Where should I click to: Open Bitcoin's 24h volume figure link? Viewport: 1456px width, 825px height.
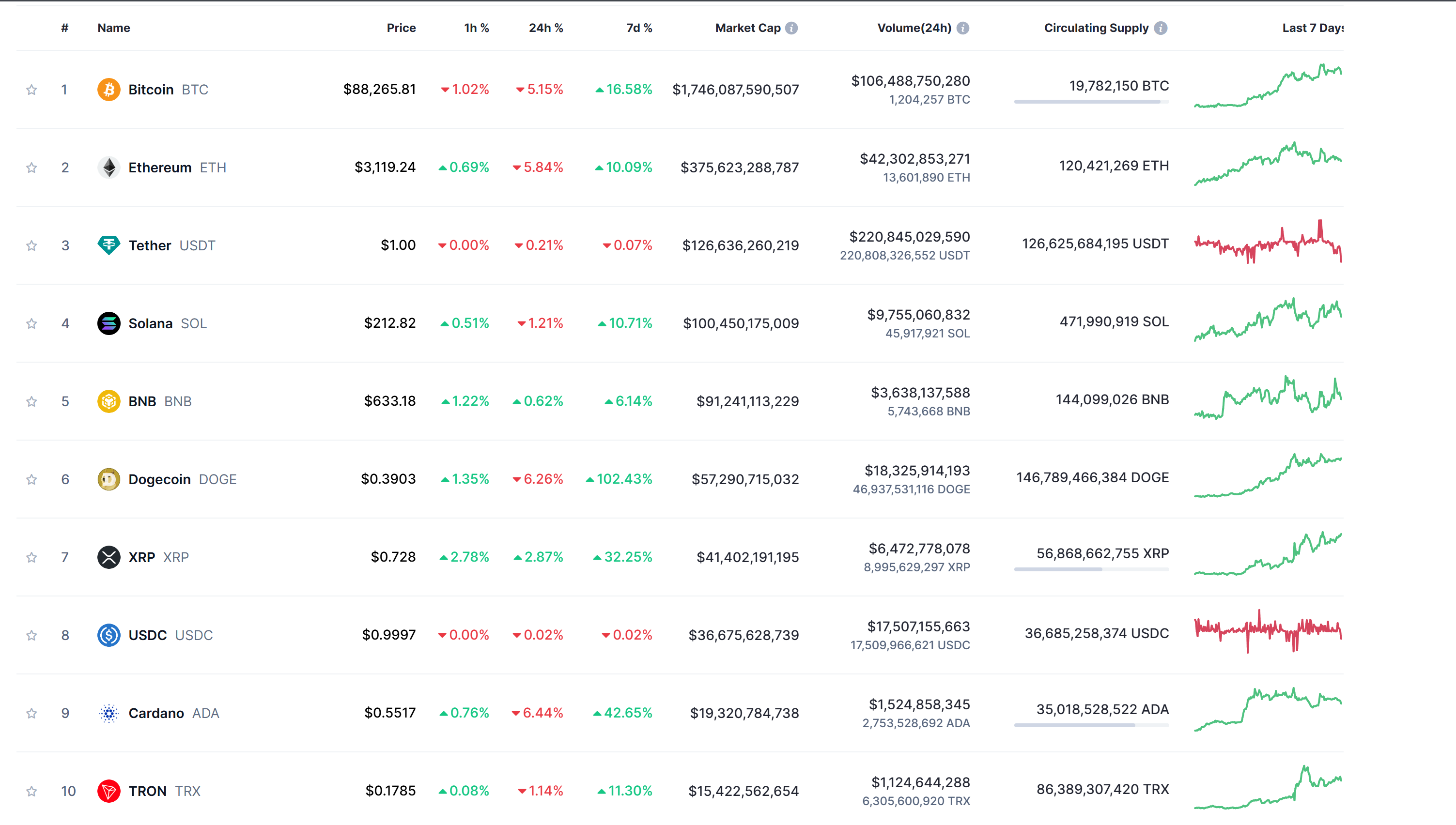pyautogui.click(x=910, y=81)
